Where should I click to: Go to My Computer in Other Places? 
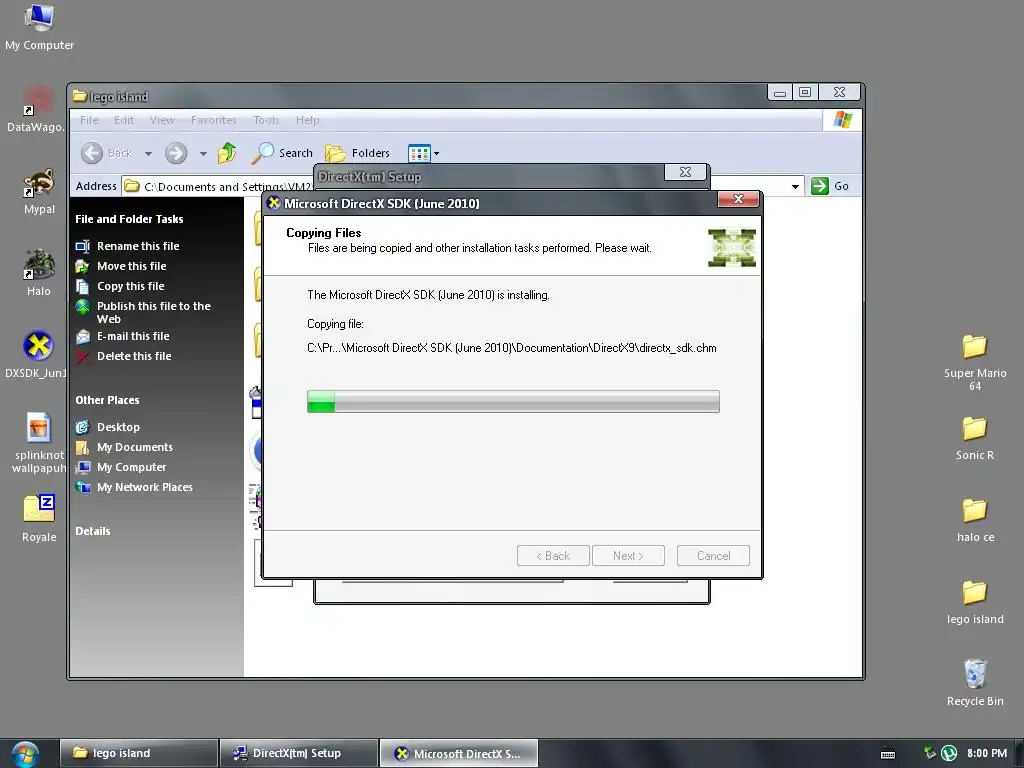131,467
